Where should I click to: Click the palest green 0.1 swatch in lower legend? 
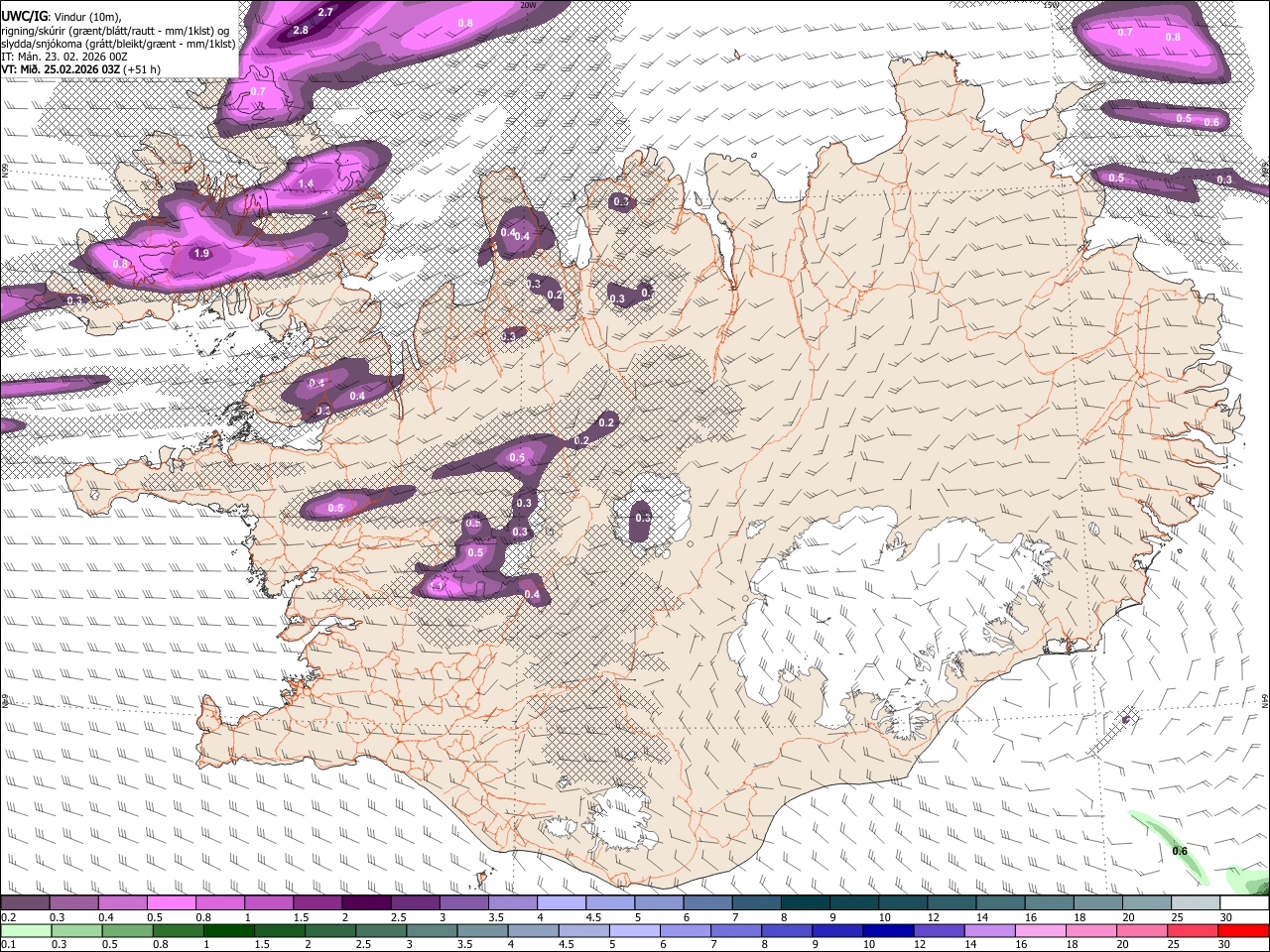pyautogui.click(x=25, y=930)
